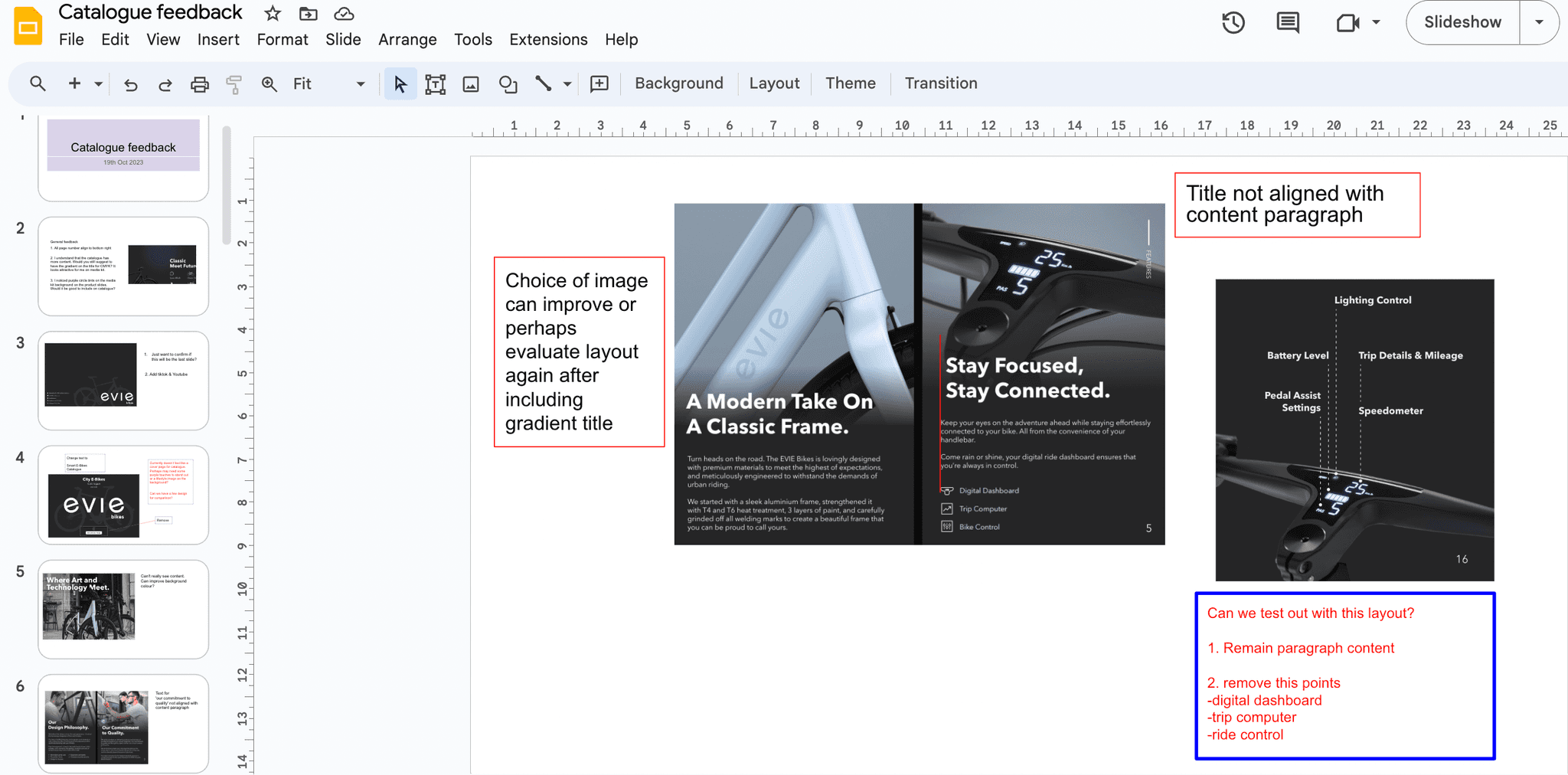Insert an image using toolbar icon
This screenshot has width=1568, height=775.
click(471, 84)
